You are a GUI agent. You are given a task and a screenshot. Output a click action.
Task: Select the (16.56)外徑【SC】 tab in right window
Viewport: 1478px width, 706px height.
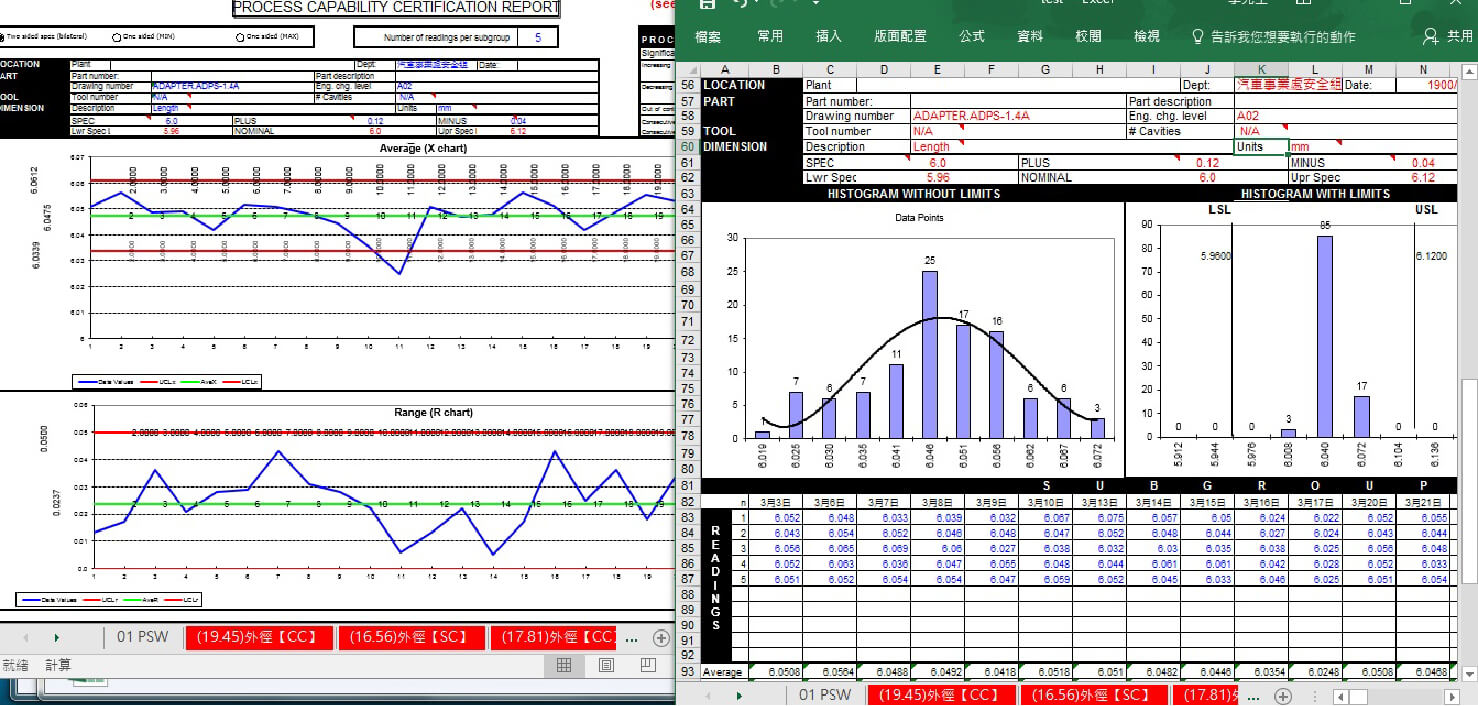point(1095,695)
